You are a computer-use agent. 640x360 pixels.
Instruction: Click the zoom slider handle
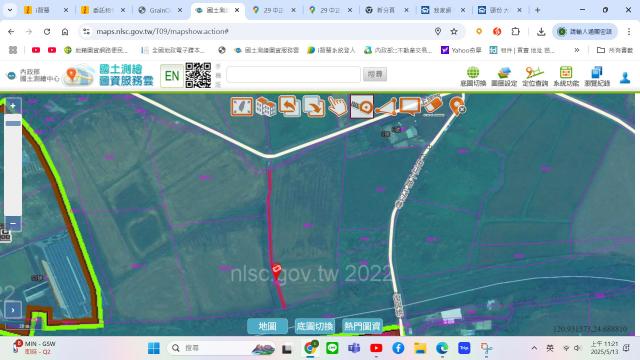click(x=13, y=123)
